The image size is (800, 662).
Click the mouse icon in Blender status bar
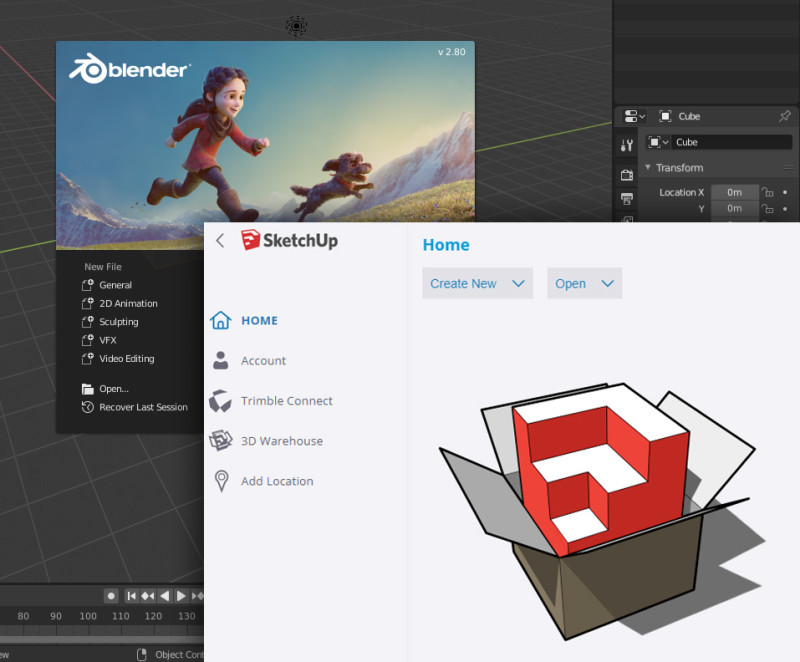tap(142, 654)
